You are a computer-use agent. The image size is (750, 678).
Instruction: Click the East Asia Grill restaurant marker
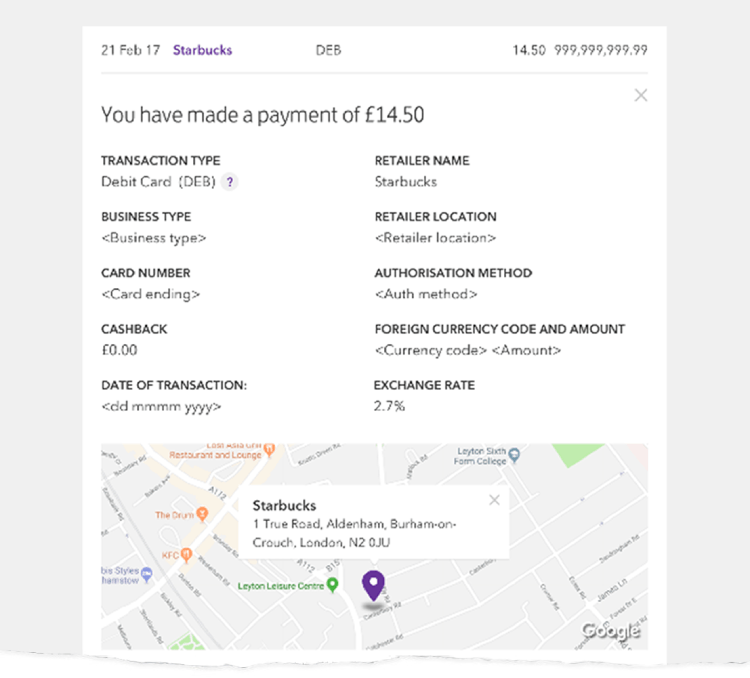(x=270, y=449)
